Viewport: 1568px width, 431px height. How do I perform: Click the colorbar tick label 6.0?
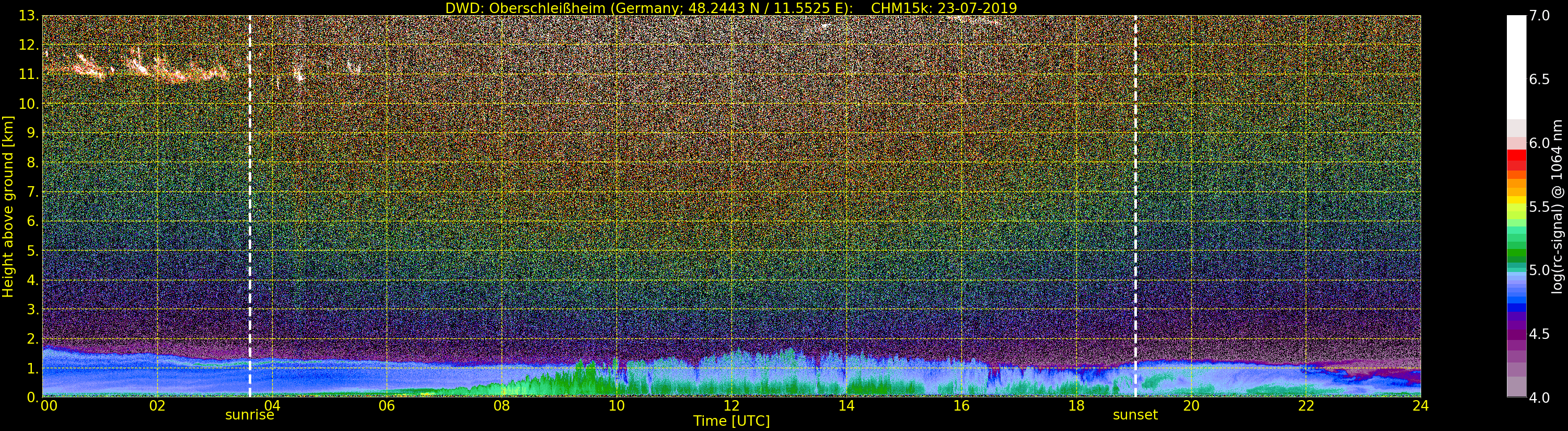pos(1539,143)
